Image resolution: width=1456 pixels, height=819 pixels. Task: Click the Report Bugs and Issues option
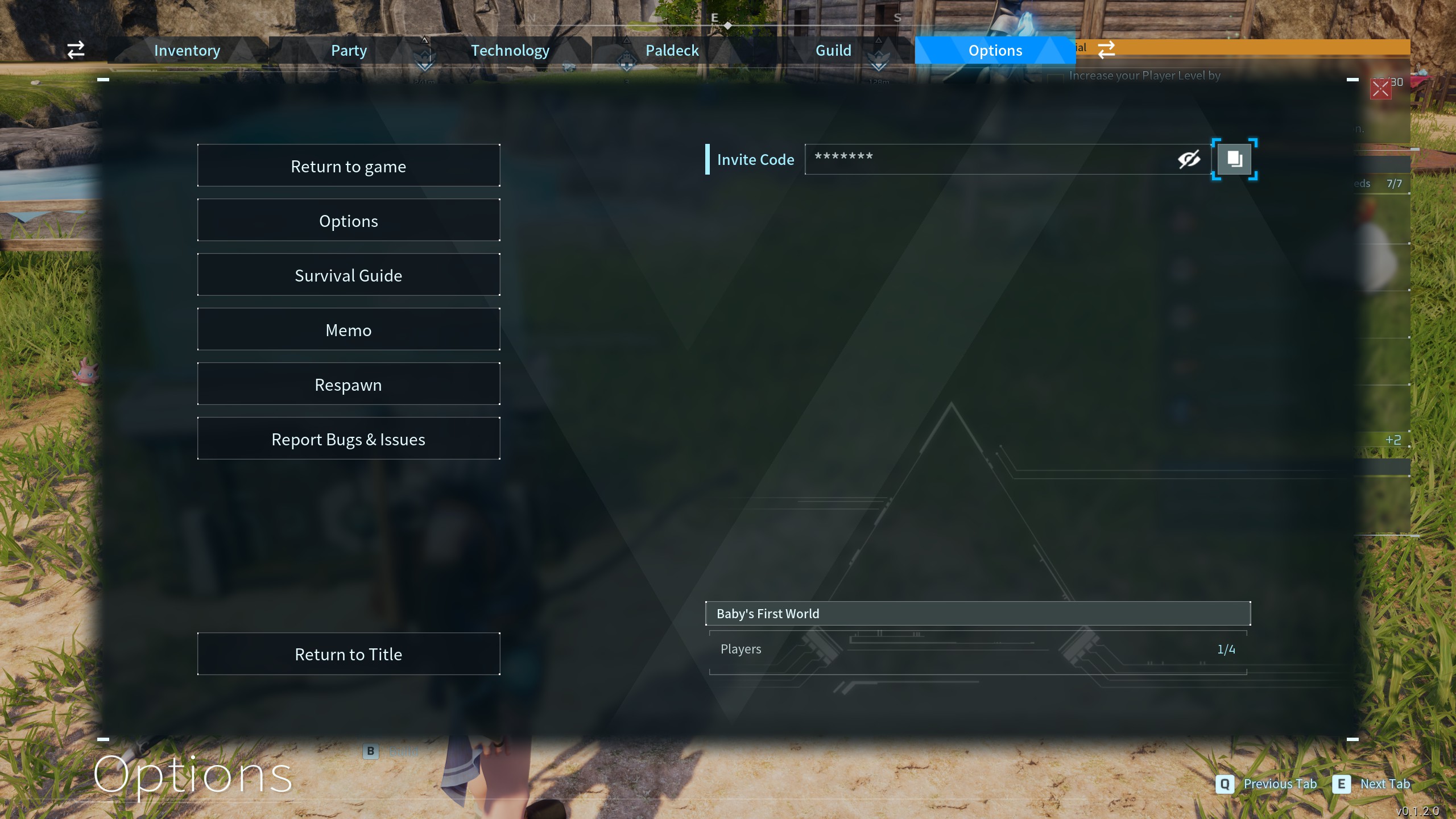point(348,438)
